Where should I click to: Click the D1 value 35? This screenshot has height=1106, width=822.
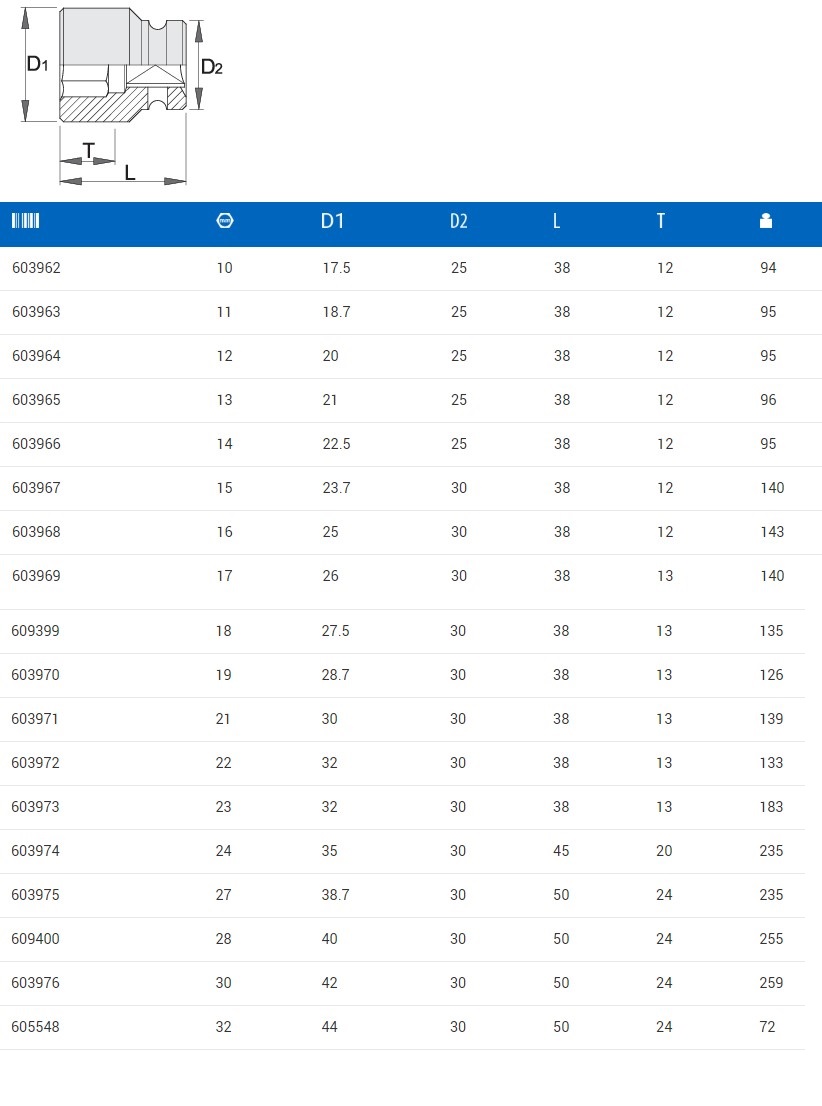coord(330,851)
